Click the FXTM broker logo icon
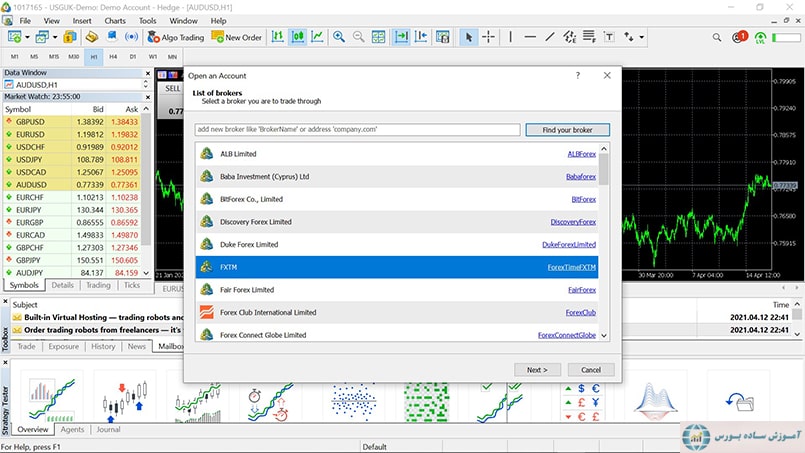The image size is (805, 453). [206, 267]
